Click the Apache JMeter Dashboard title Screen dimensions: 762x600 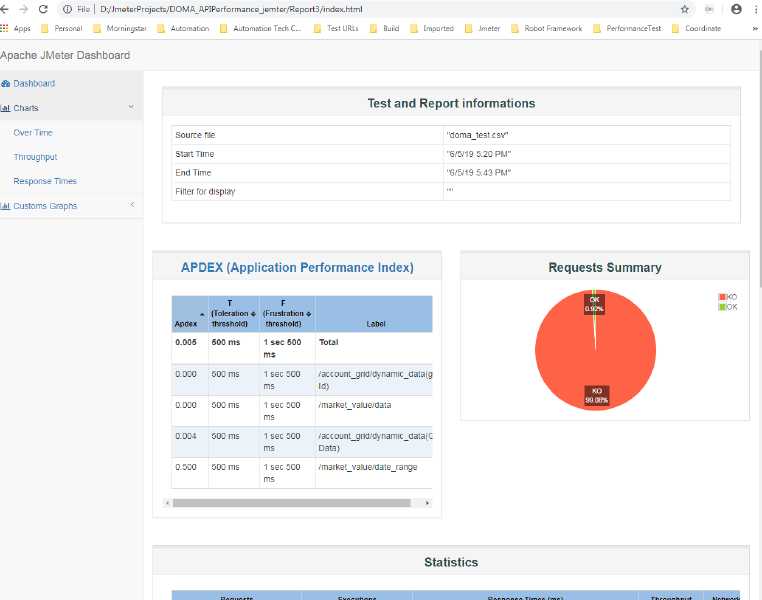65,55
